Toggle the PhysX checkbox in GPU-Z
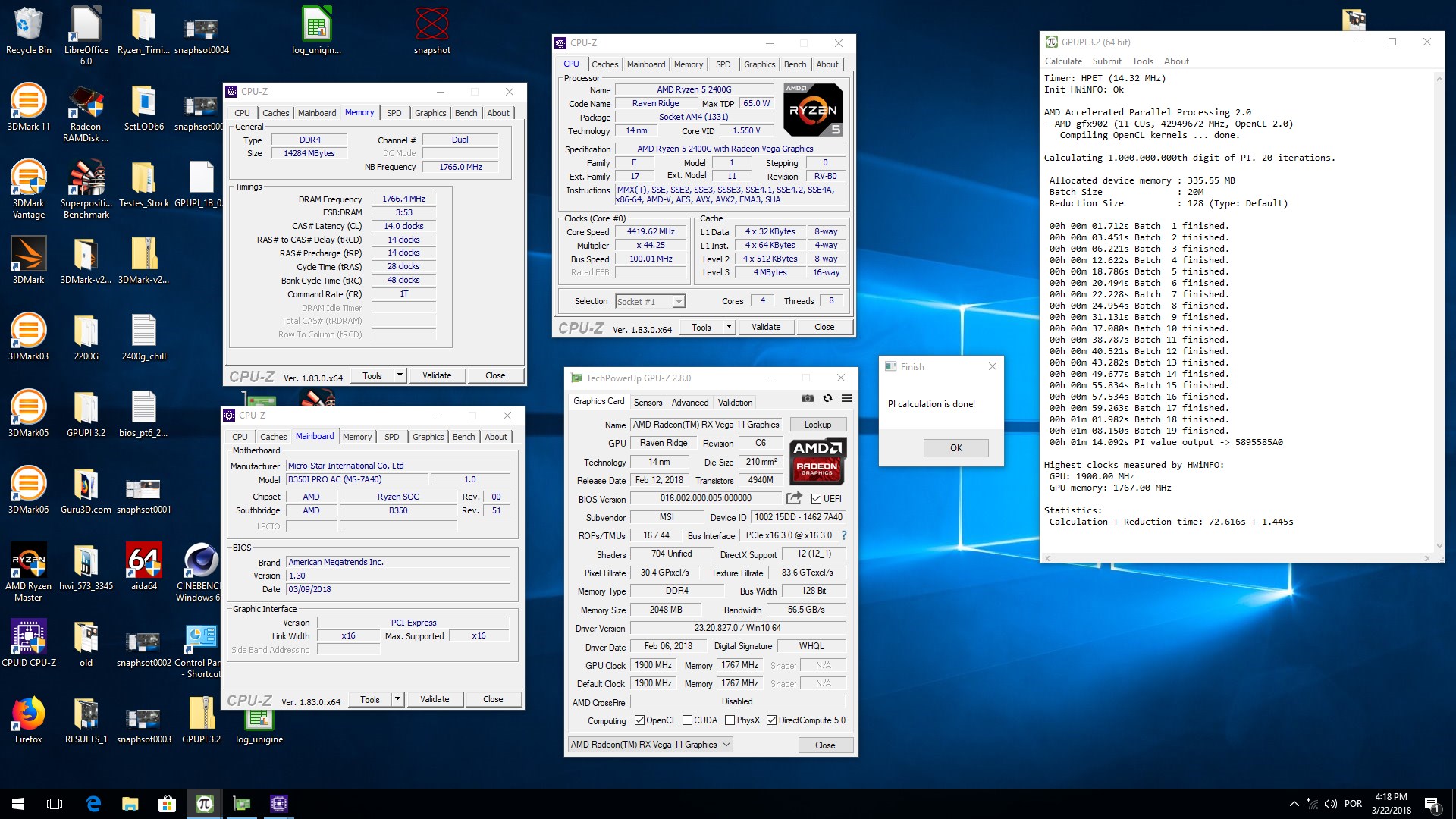Screen dimensions: 1456x819 pyautogui.click(x=730, y=720)
